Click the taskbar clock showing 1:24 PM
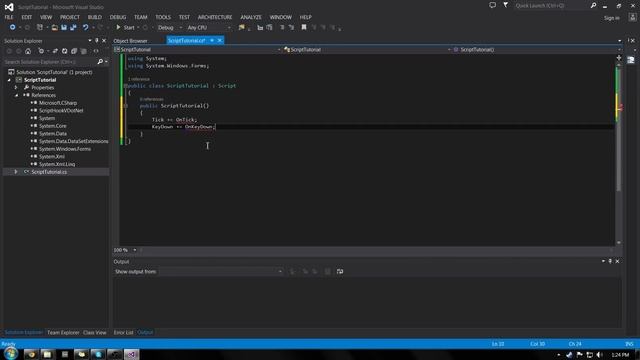This screenshot has height=360, width=640. 620,355
